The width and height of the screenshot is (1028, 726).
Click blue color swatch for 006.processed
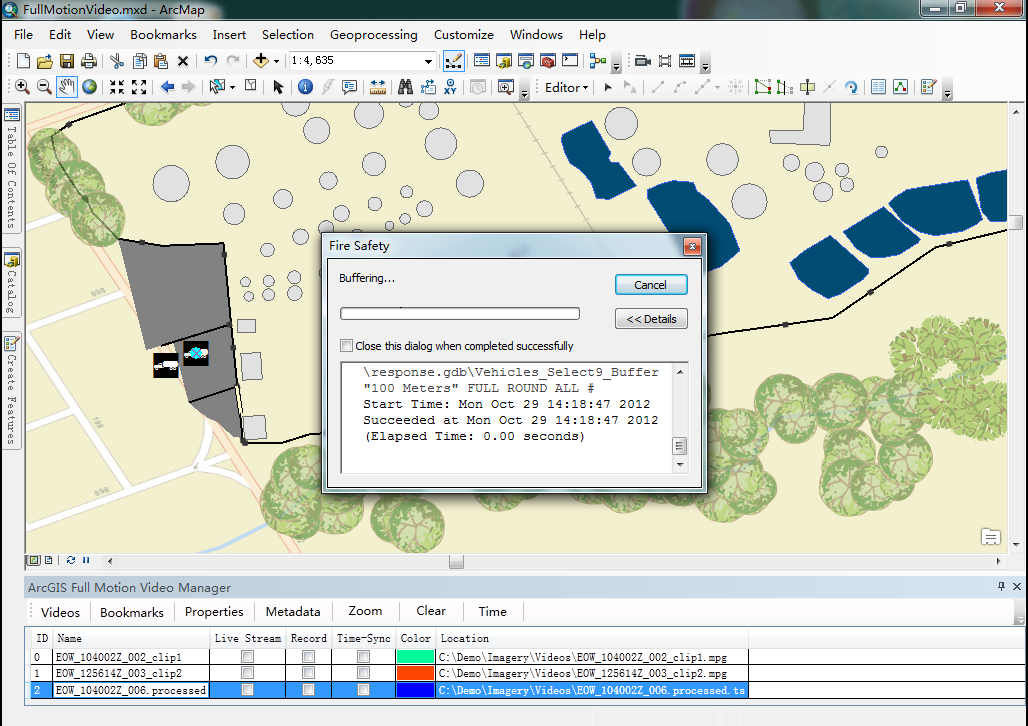point(415,689)
